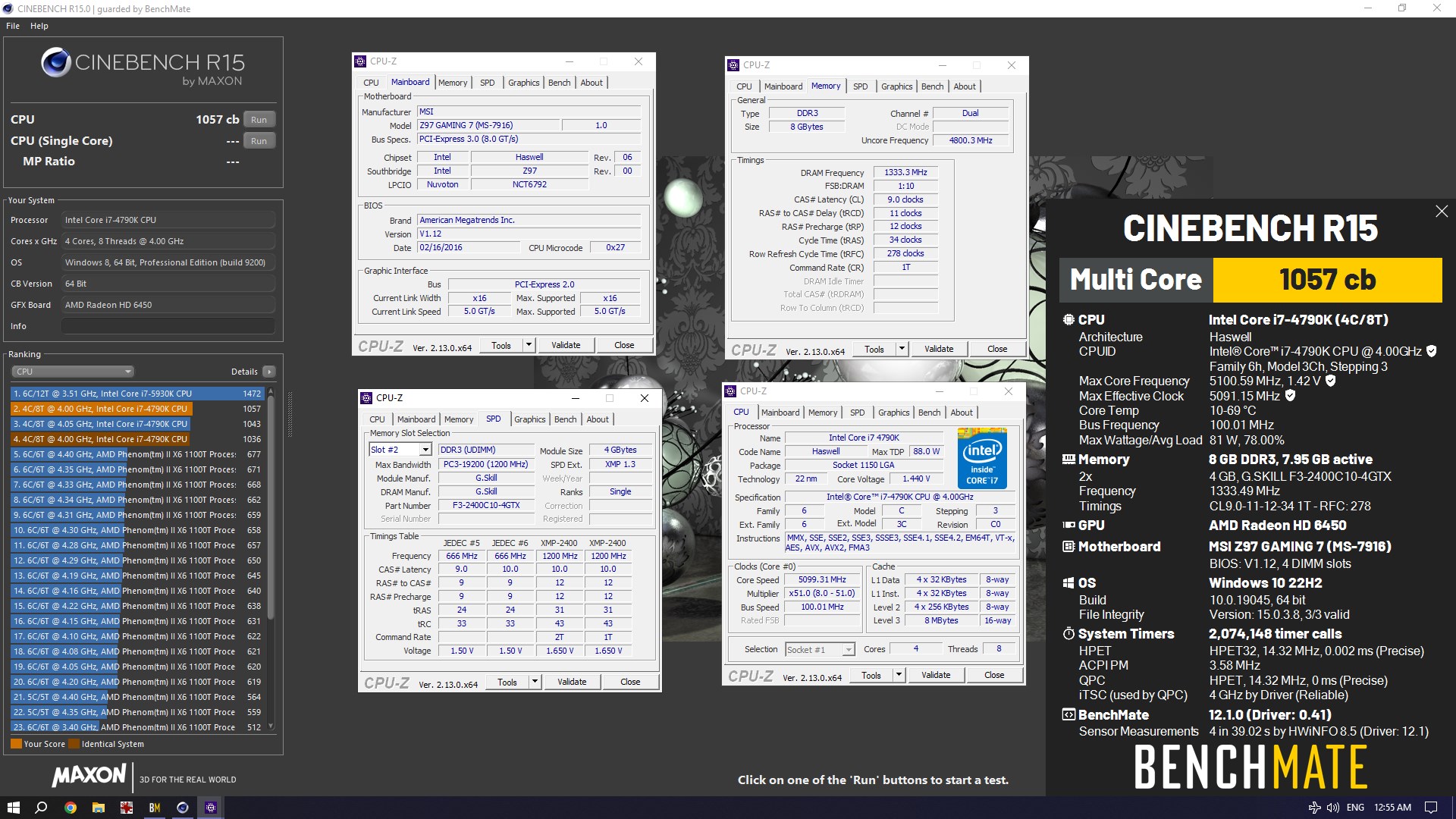Run the CPU Single Core test
The width and height of the screenshot is (1456, 819).
tap(259, 141)
